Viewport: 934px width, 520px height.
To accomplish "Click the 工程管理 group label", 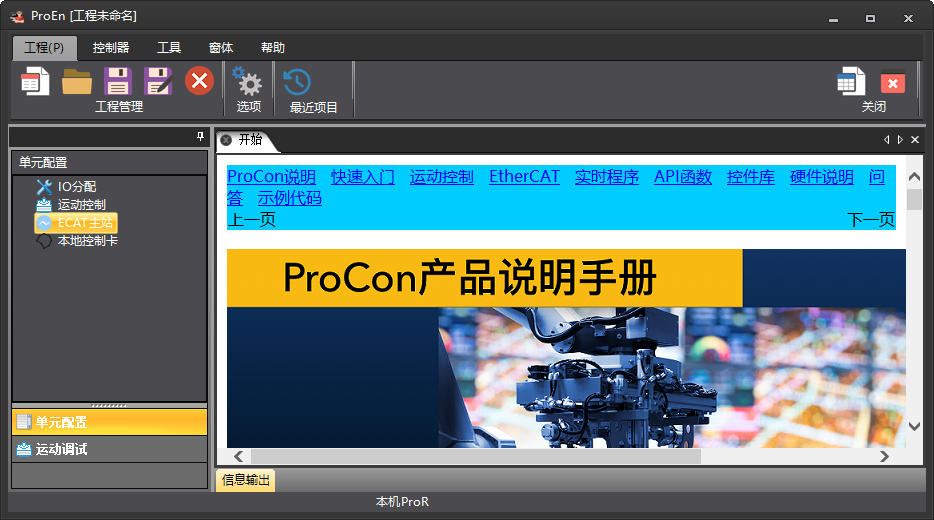I will click(x=119, y=107).
